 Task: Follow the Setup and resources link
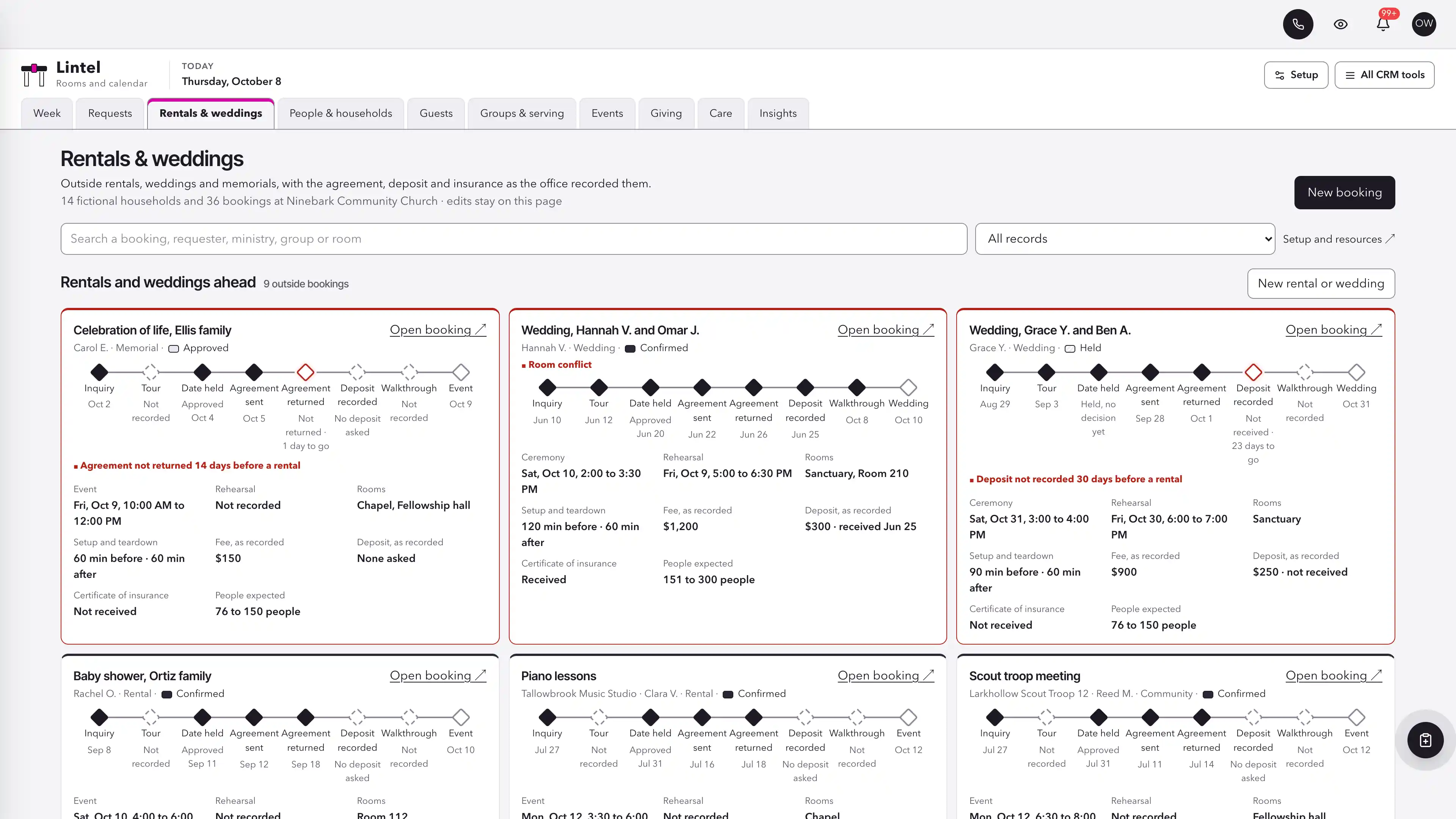[1338, 239]
